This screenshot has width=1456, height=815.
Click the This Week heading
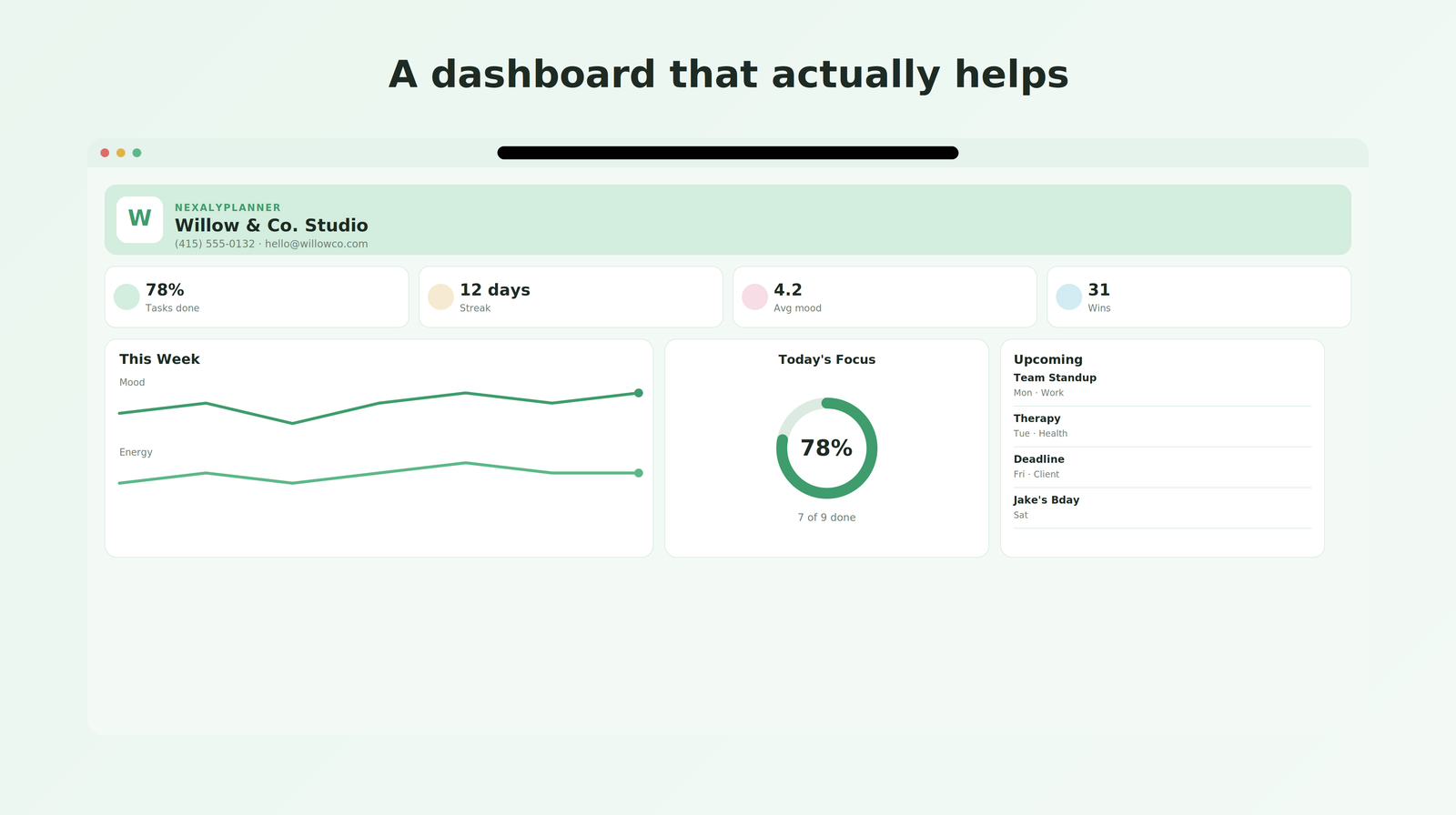(159, 359)
